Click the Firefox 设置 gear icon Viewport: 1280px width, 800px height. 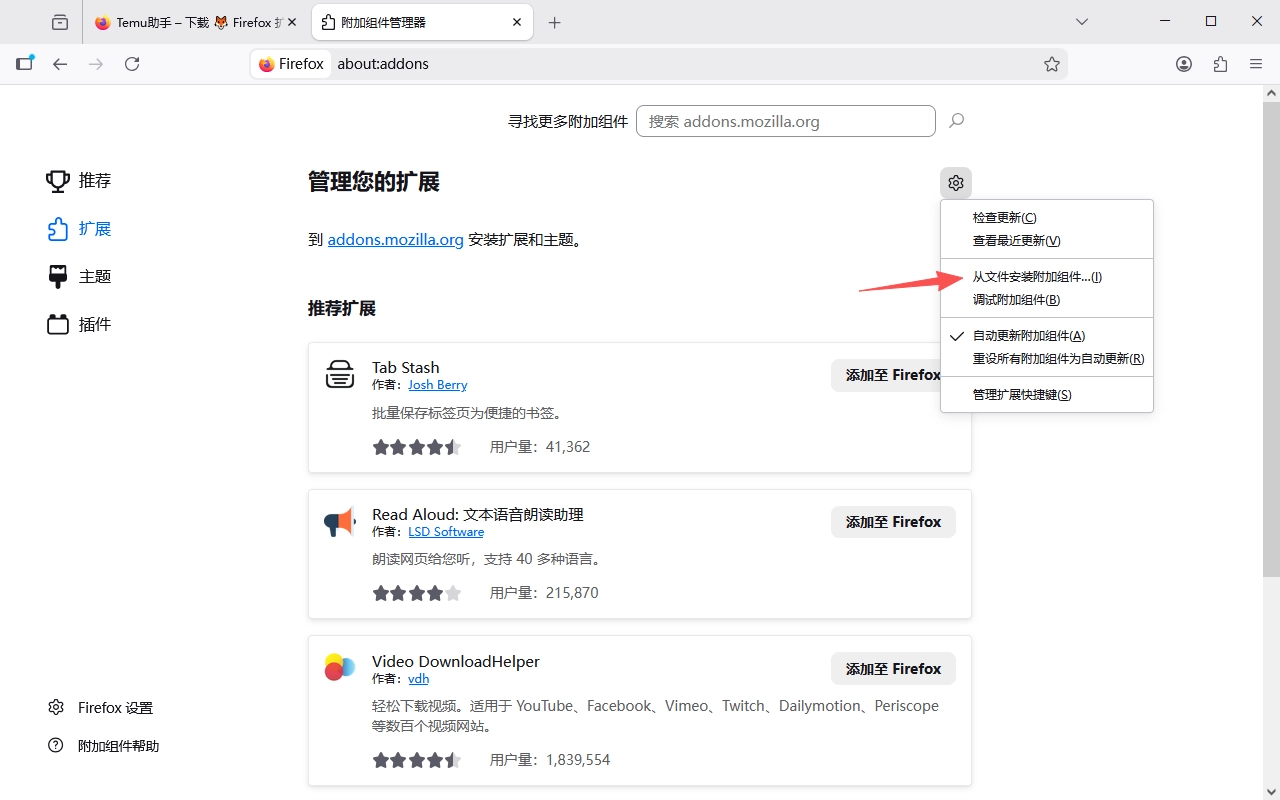56,707
